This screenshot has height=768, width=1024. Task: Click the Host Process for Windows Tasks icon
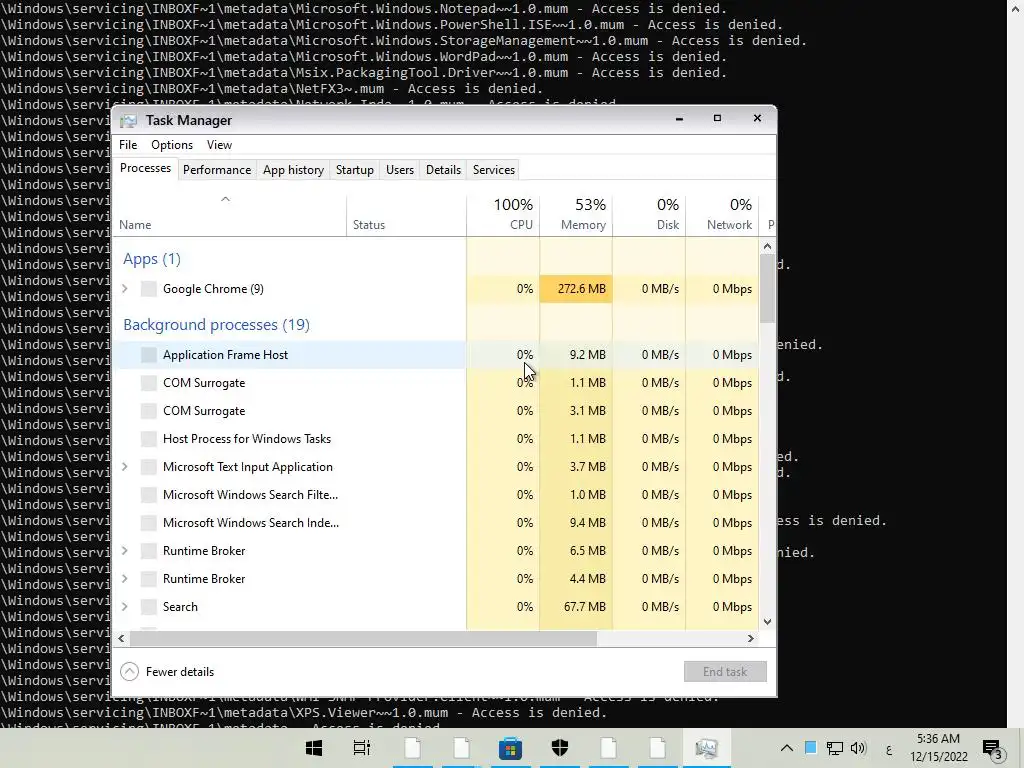click(x=149, y=439)
